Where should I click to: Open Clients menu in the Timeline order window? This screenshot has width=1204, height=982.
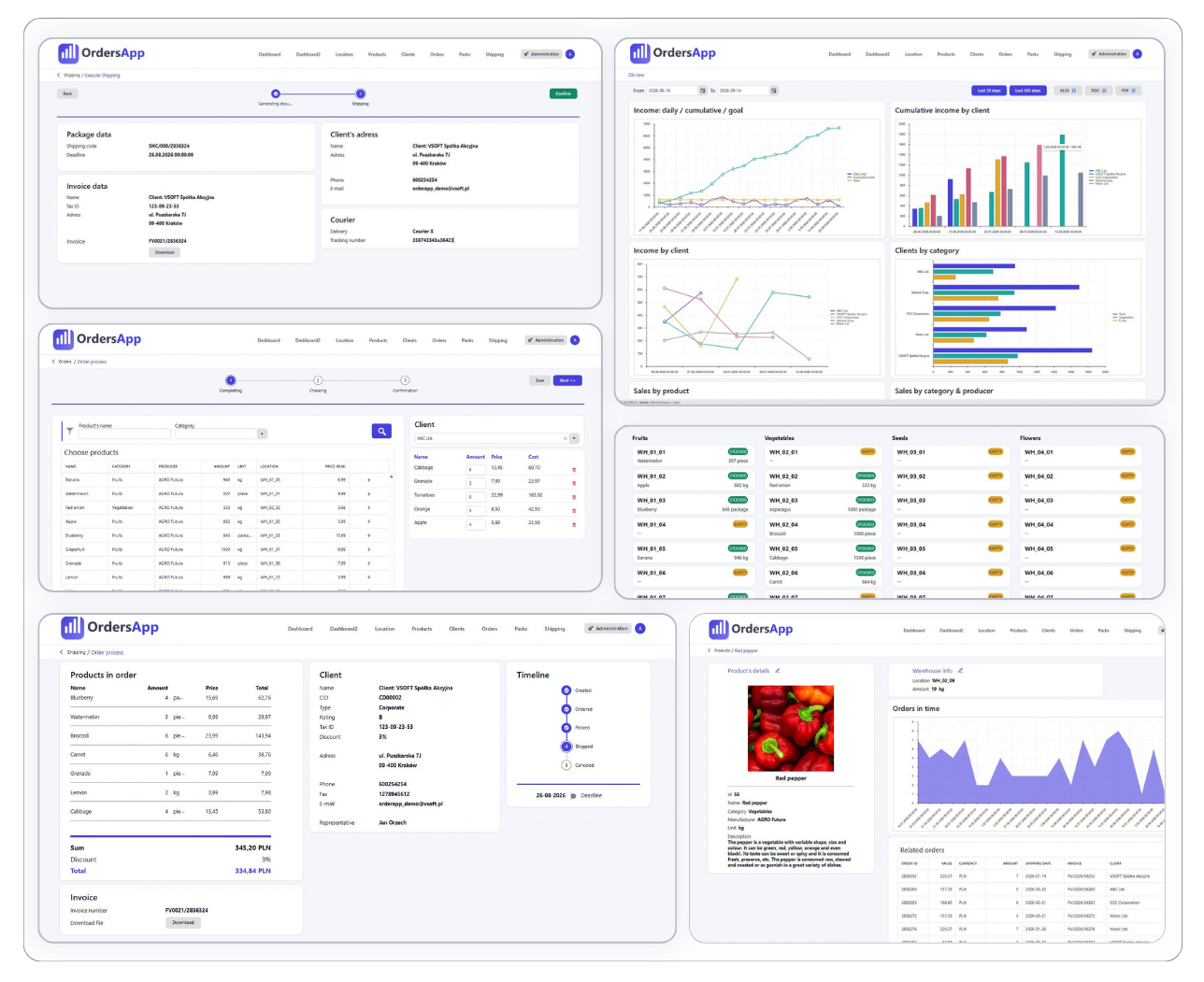pyautogui.click(x=457, y=629)
